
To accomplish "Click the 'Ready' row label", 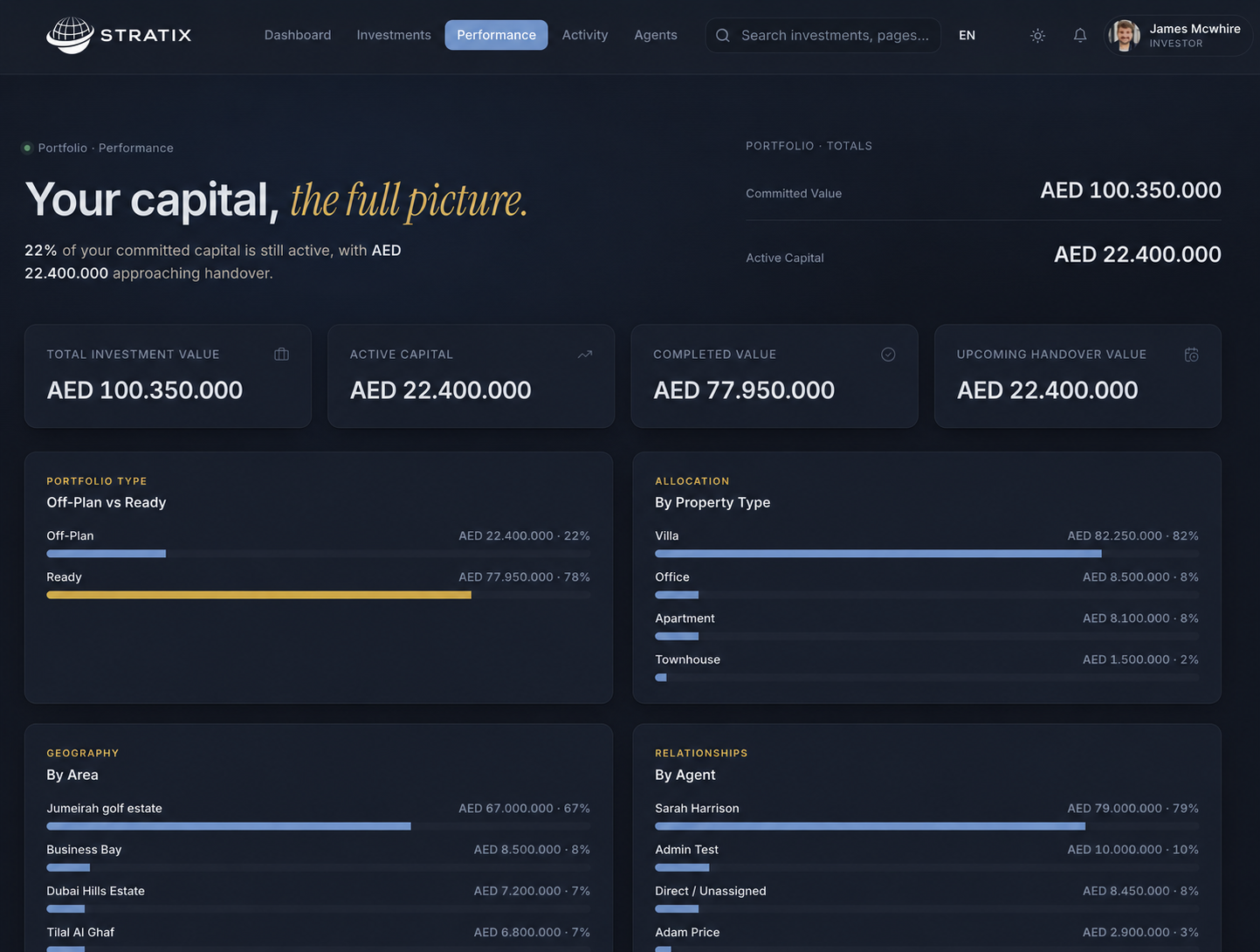I will click(x=64, y=577).
